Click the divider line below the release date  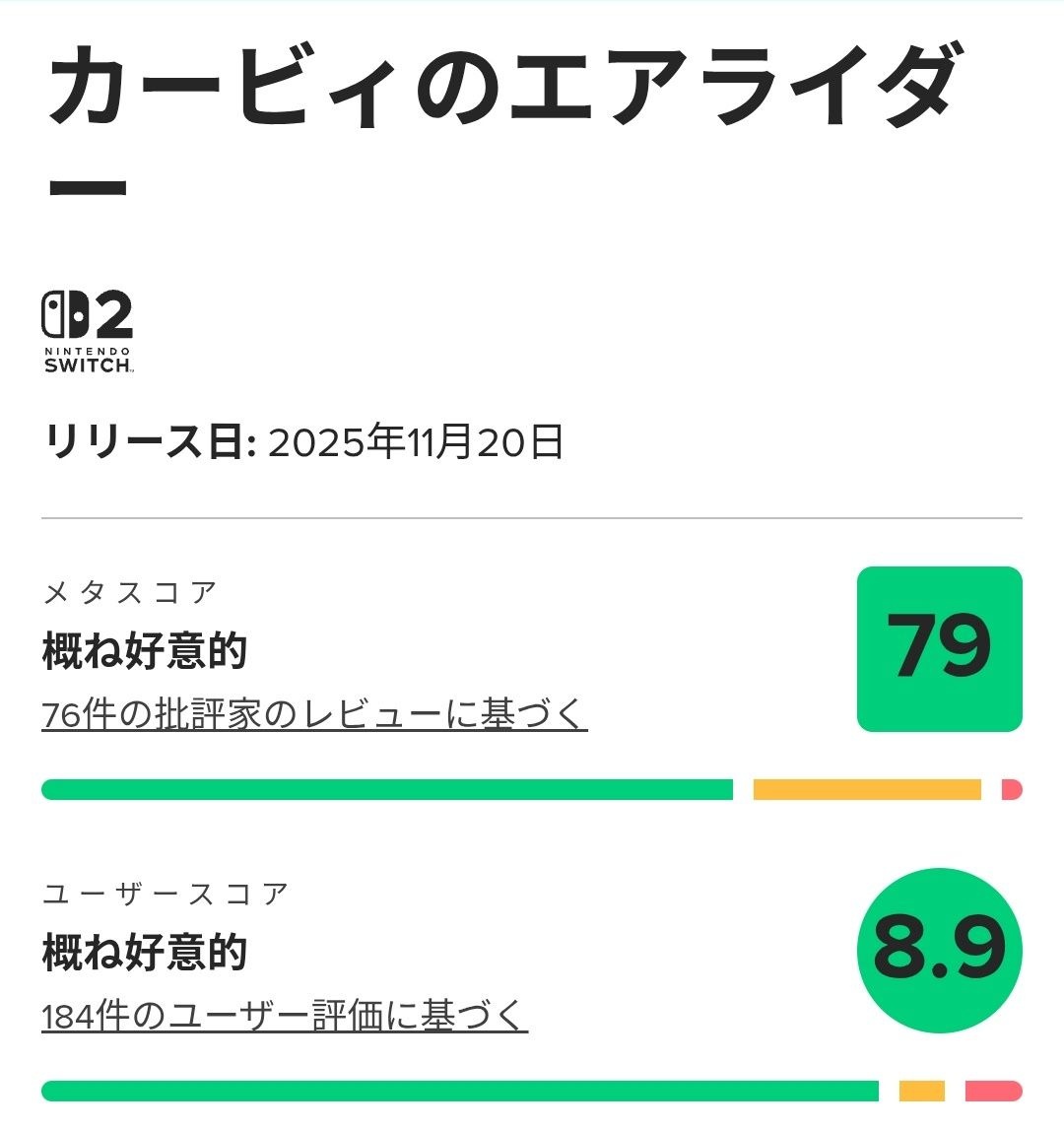tap(532, 518)
